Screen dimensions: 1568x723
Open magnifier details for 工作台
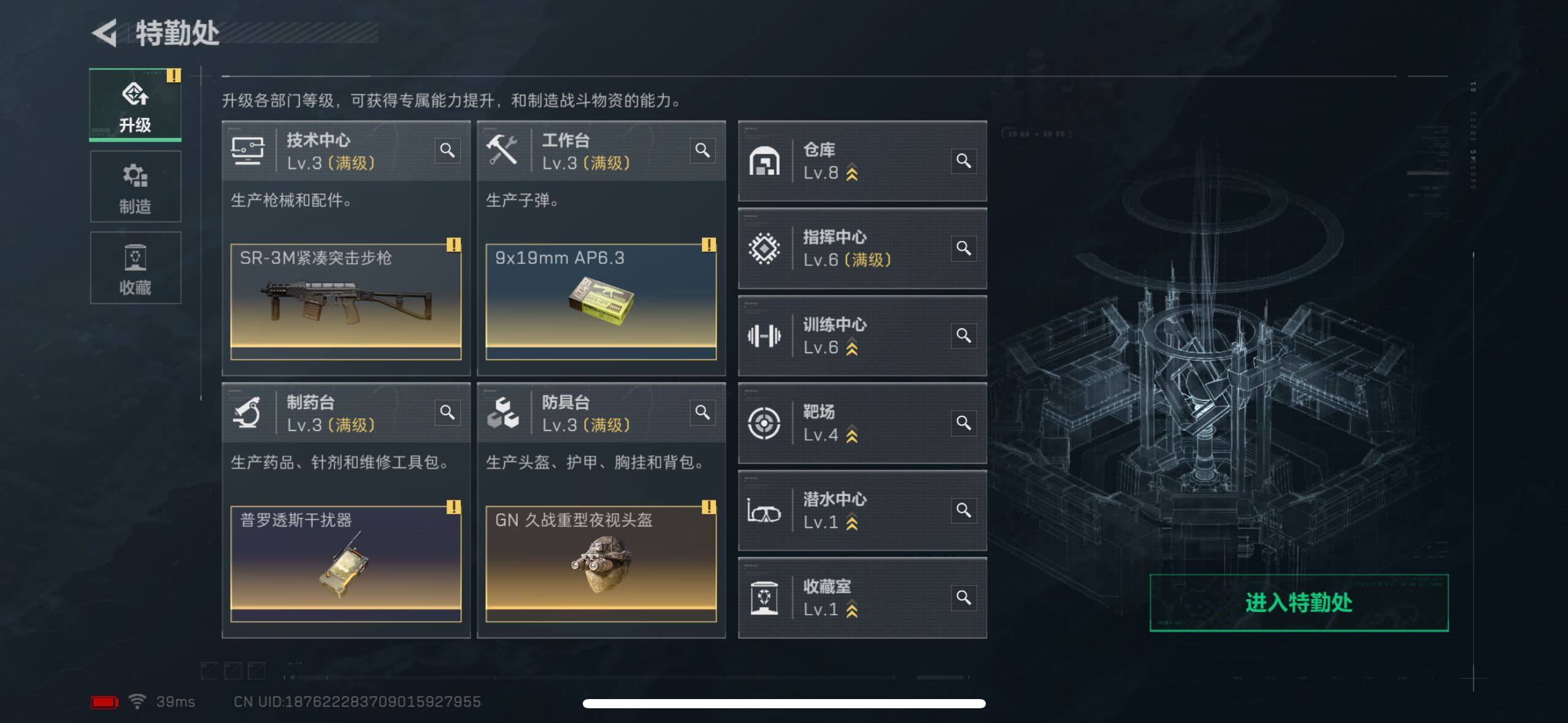click(702, 151)
